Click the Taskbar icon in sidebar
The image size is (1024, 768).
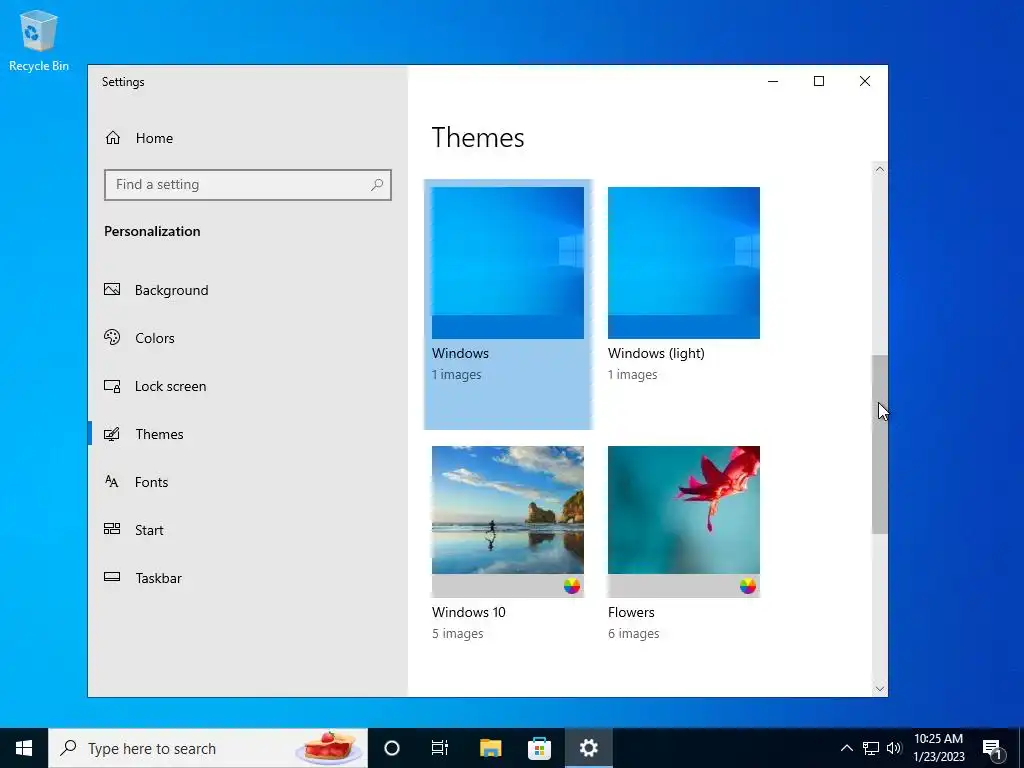[112, 577]
